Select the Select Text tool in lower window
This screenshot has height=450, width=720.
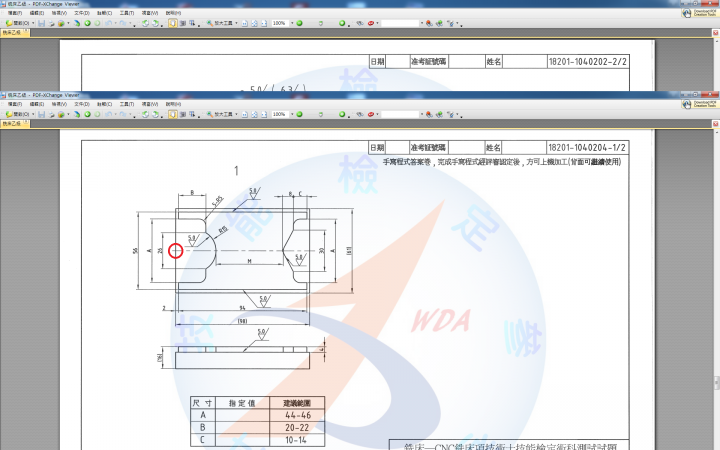(x=192, y=114)
